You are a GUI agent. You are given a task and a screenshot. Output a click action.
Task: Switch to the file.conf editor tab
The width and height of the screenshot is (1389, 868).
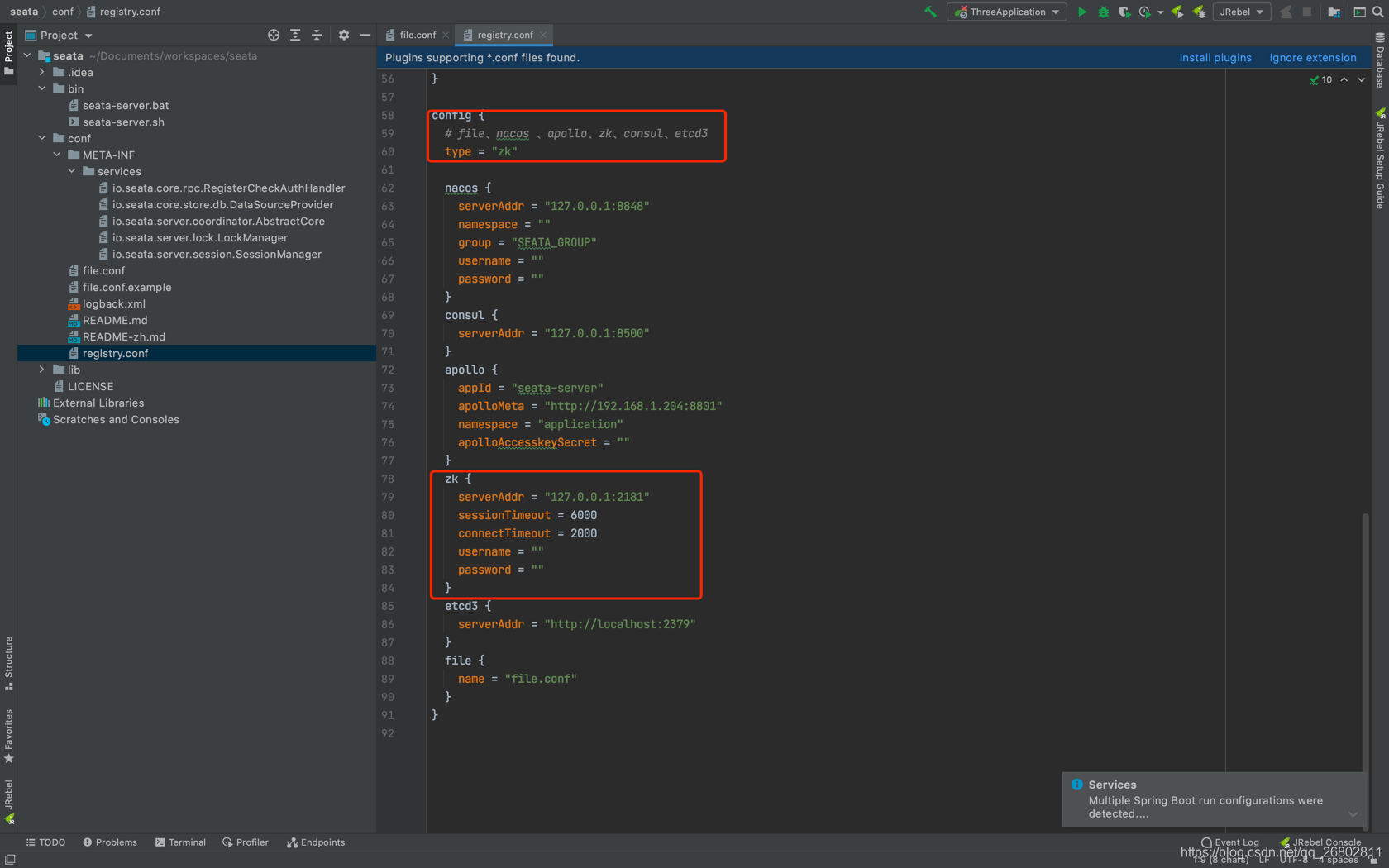(x=417, y=35)
